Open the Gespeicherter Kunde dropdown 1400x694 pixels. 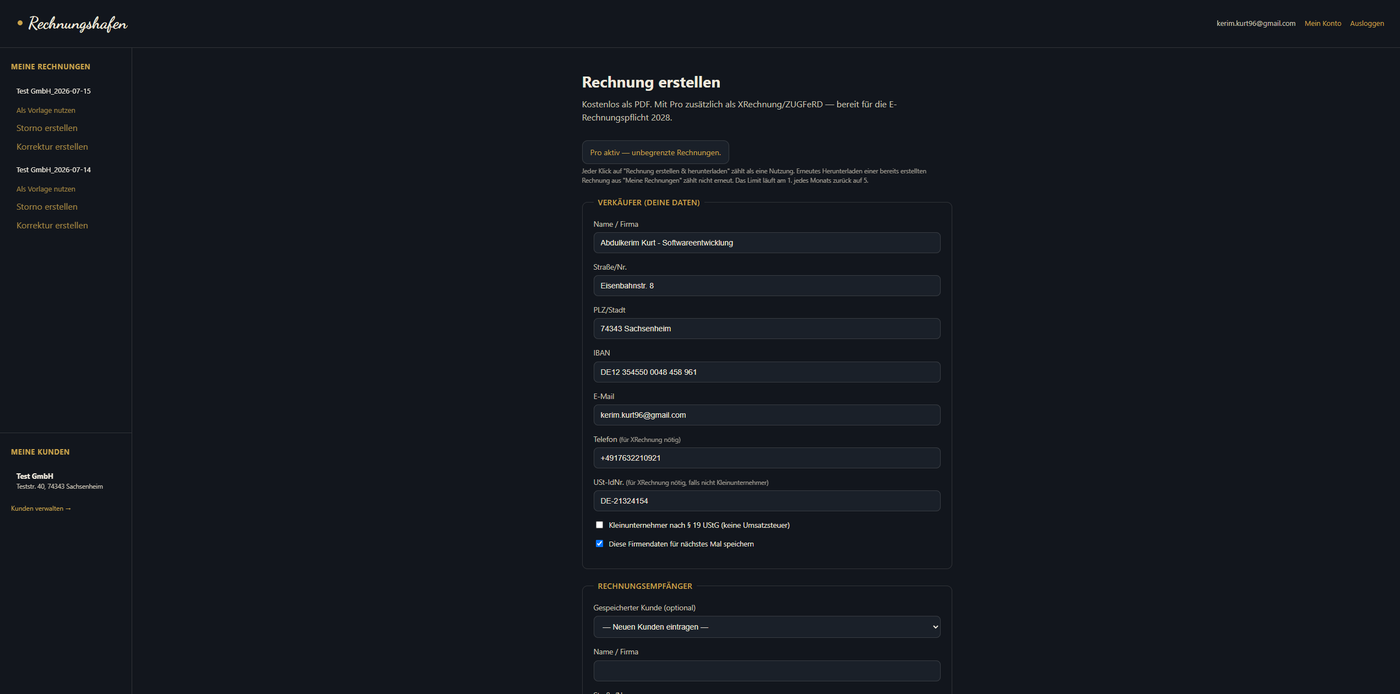point(767,627)
